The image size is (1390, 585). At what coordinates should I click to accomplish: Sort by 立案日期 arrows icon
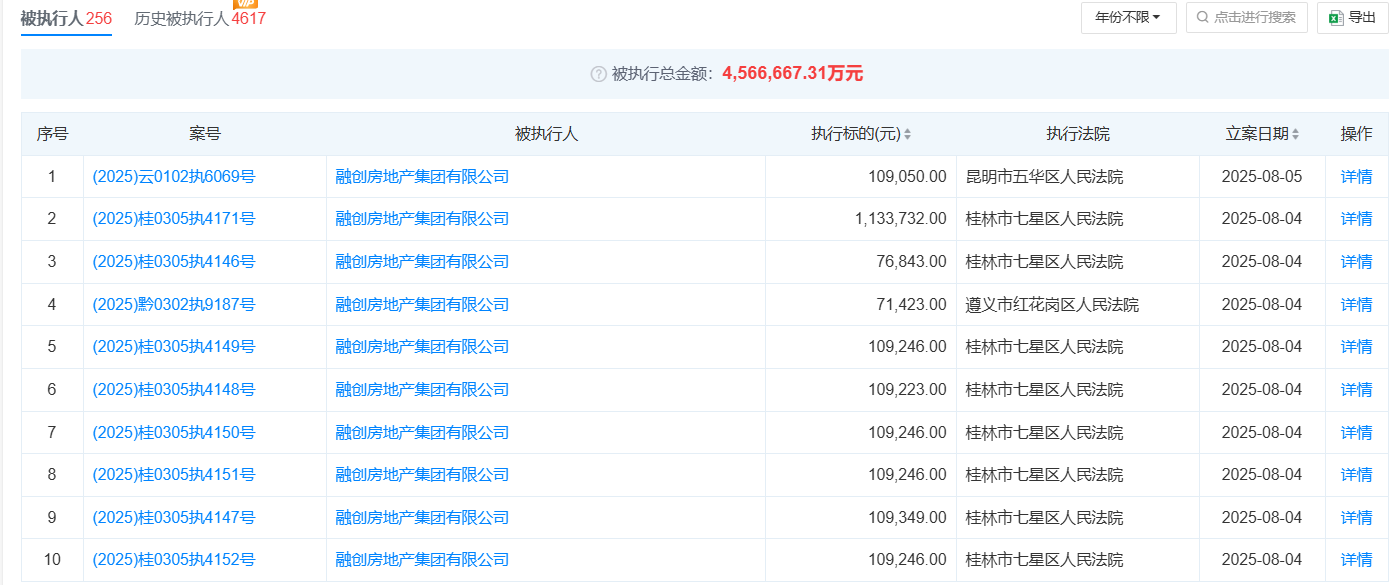[1295, 134]
